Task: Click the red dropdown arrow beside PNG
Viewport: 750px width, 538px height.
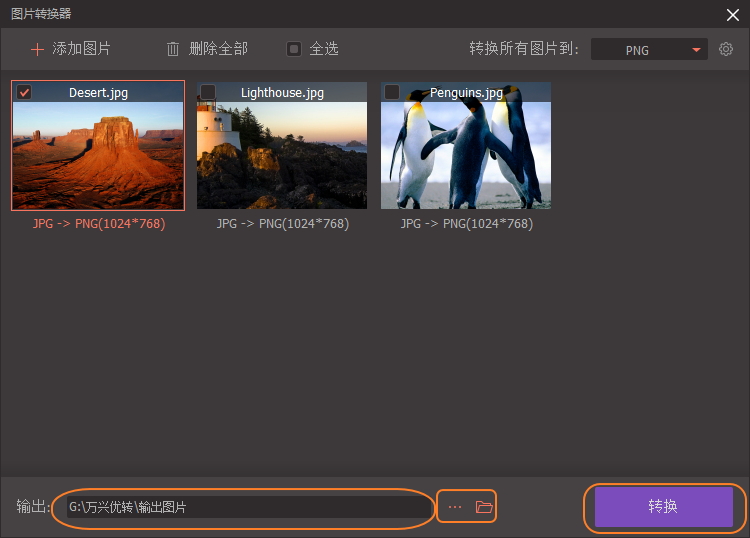Action: [696, 50]
